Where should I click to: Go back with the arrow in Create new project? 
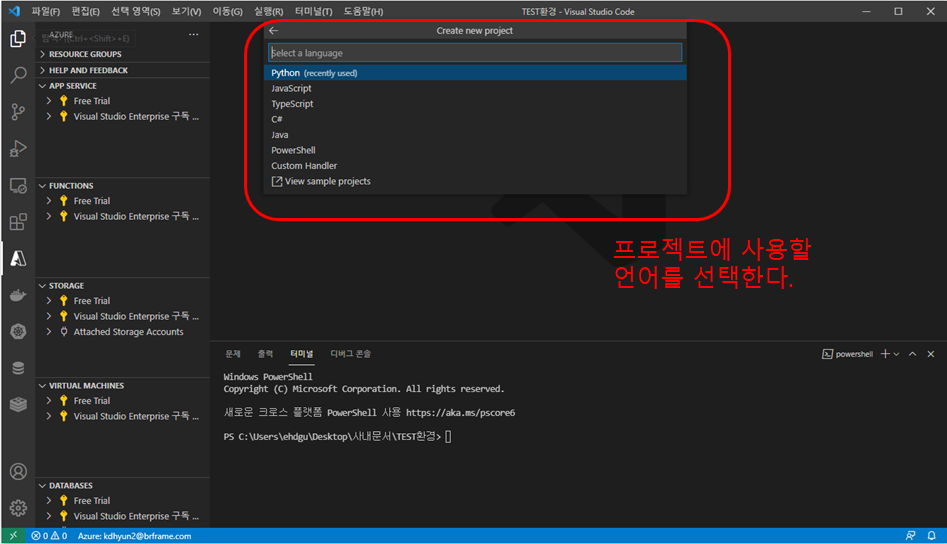274,31
